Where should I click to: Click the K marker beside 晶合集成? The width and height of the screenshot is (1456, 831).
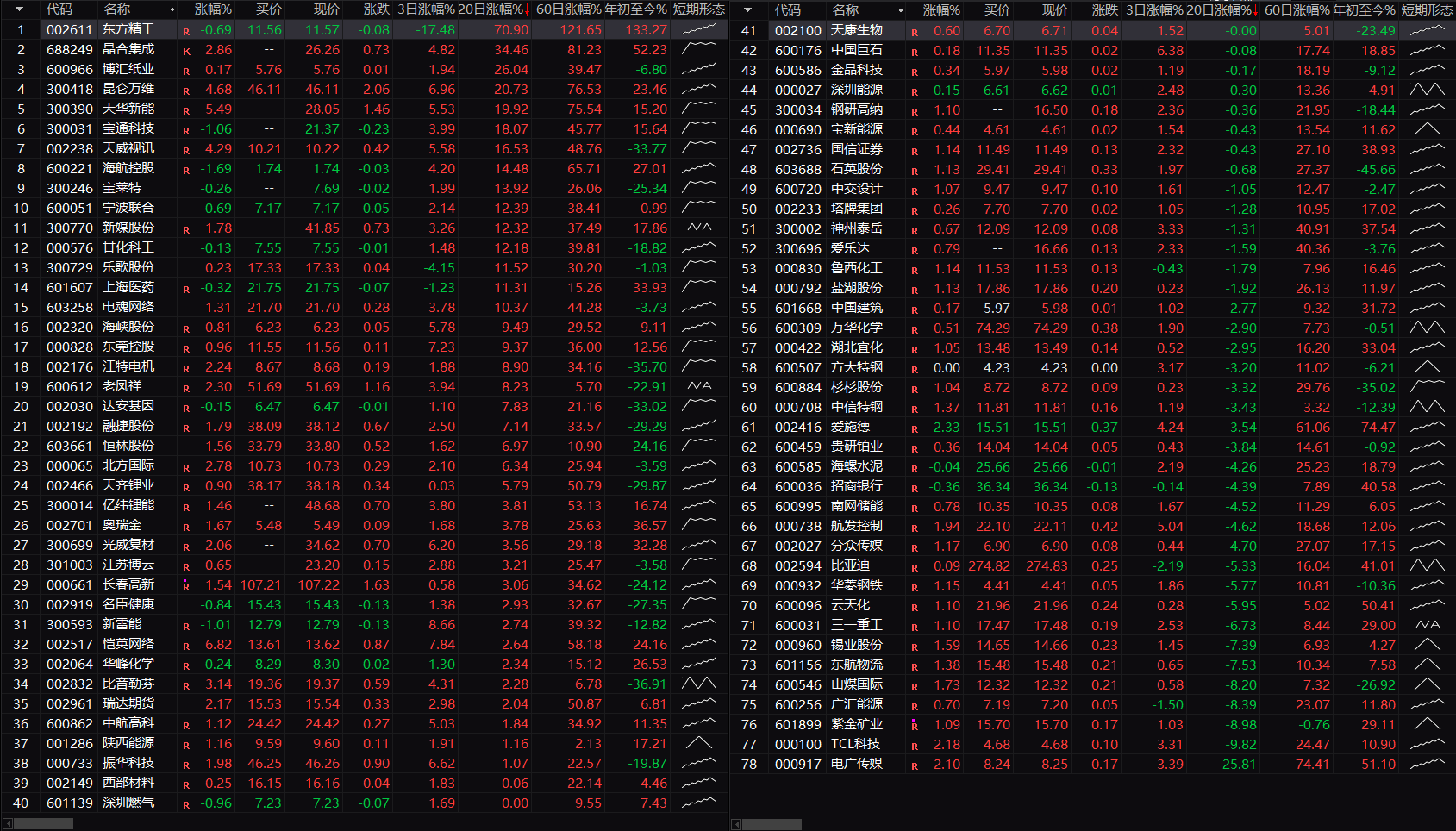[186, 51]
